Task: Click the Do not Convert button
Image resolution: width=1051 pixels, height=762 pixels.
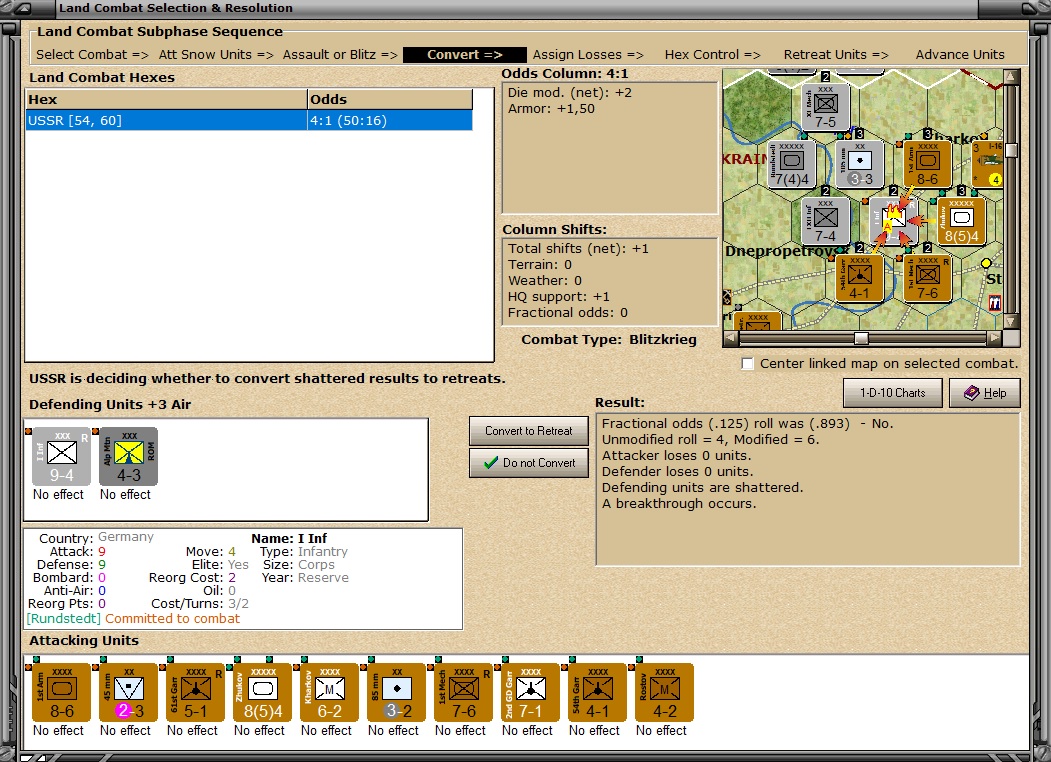Action: point(528,462)
